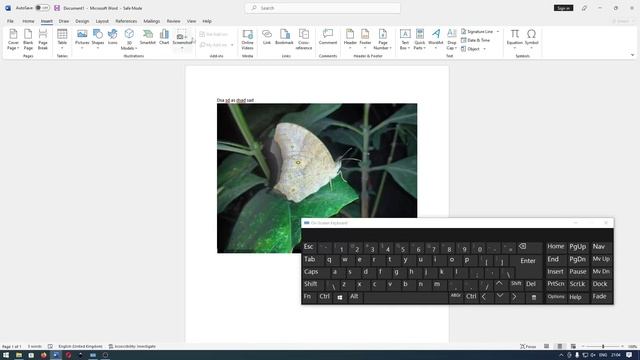Switch to the Design tab

tap(82, 21)
